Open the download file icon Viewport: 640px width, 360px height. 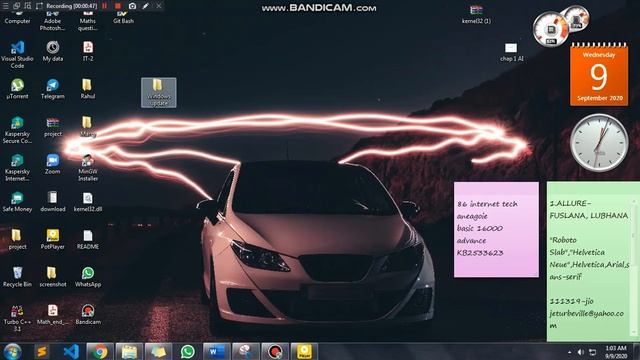(53, 202)
